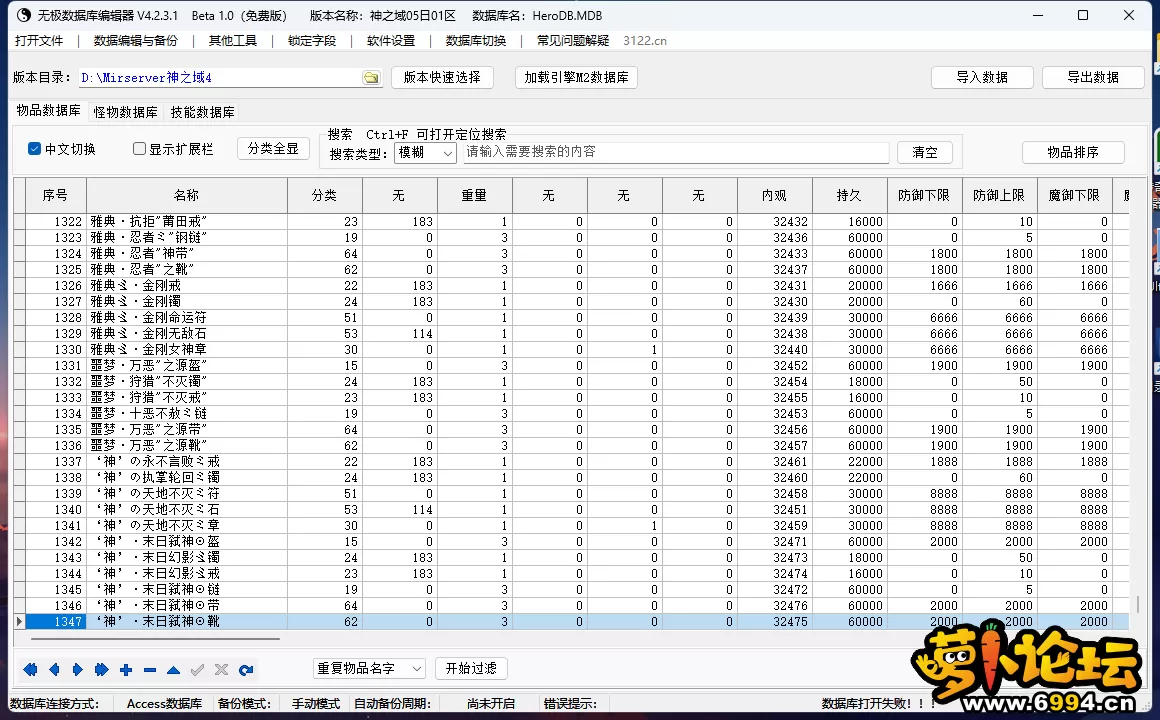Click 名称 column header
Screen dimensions: 1160x720
tap(186, 195)
